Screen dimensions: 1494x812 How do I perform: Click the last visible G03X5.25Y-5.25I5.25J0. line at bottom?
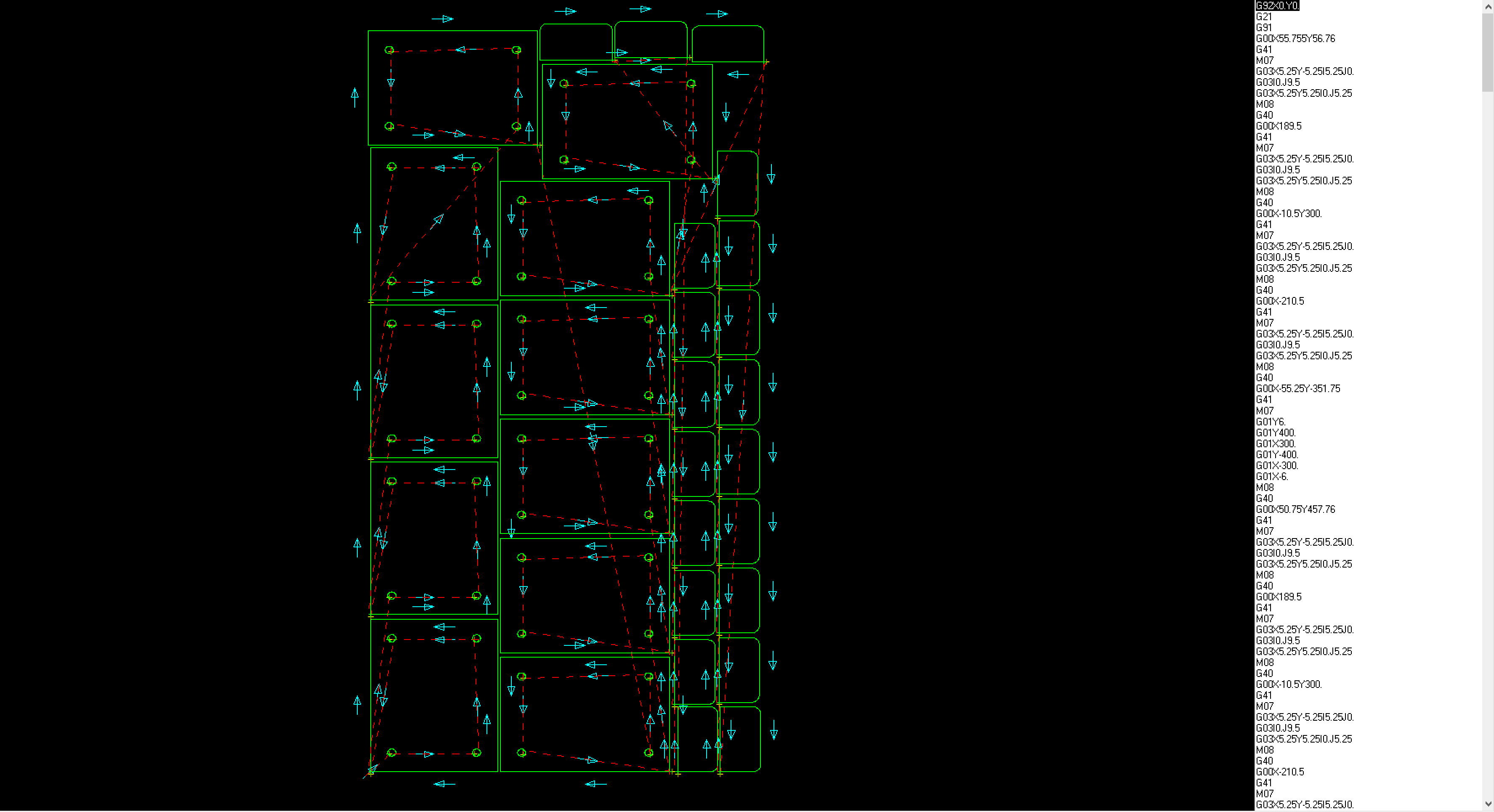pos(1304,805)
